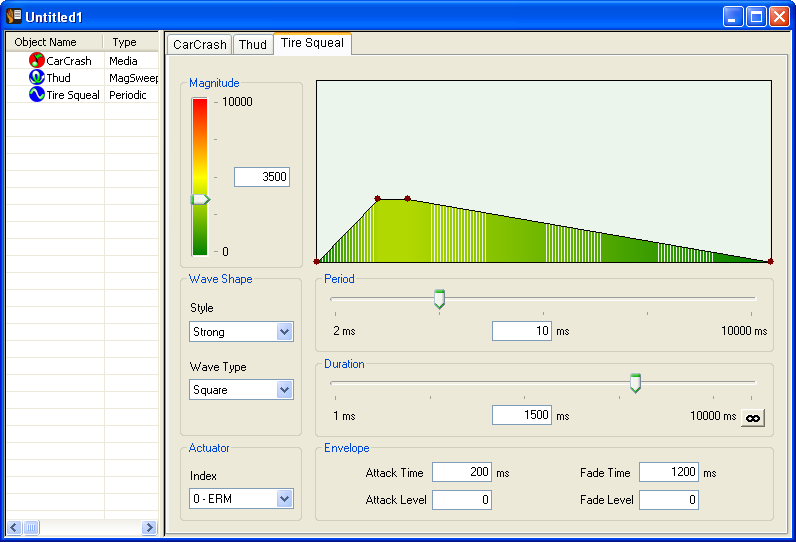Click the Duration slider thumb
The image size is (796, 542).
[x=635, y=383]
